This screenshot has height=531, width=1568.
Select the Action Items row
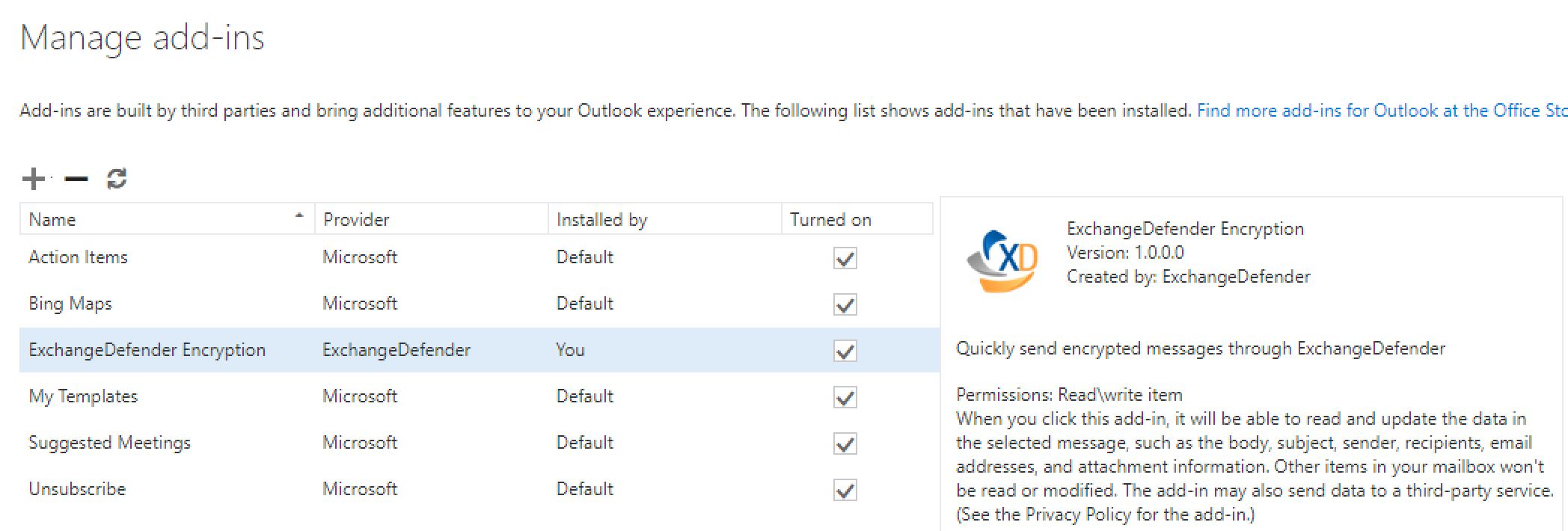(x=79, y=257)
